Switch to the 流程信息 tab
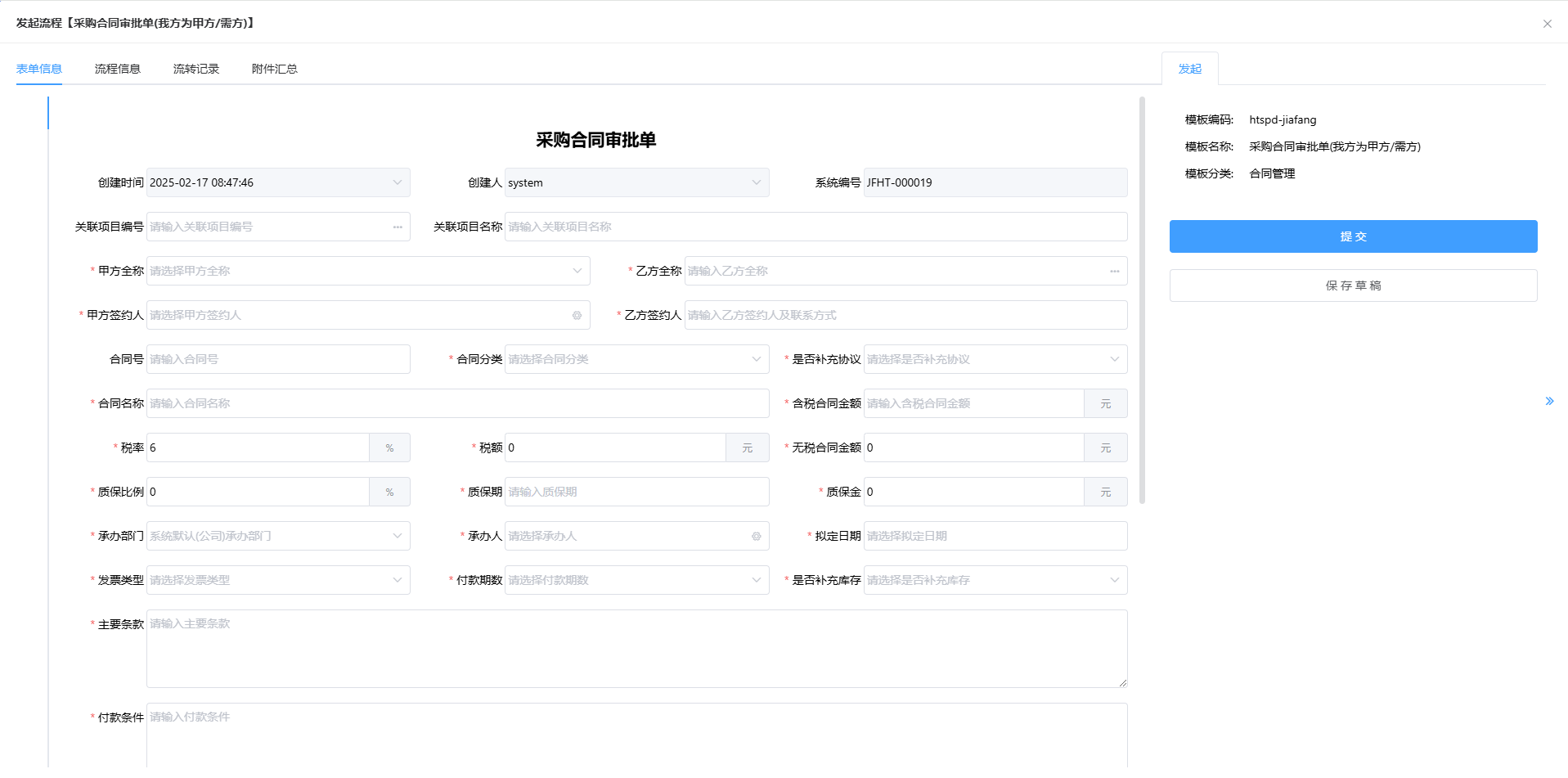Screen dimensions: 1568x778 coord(118,69)
